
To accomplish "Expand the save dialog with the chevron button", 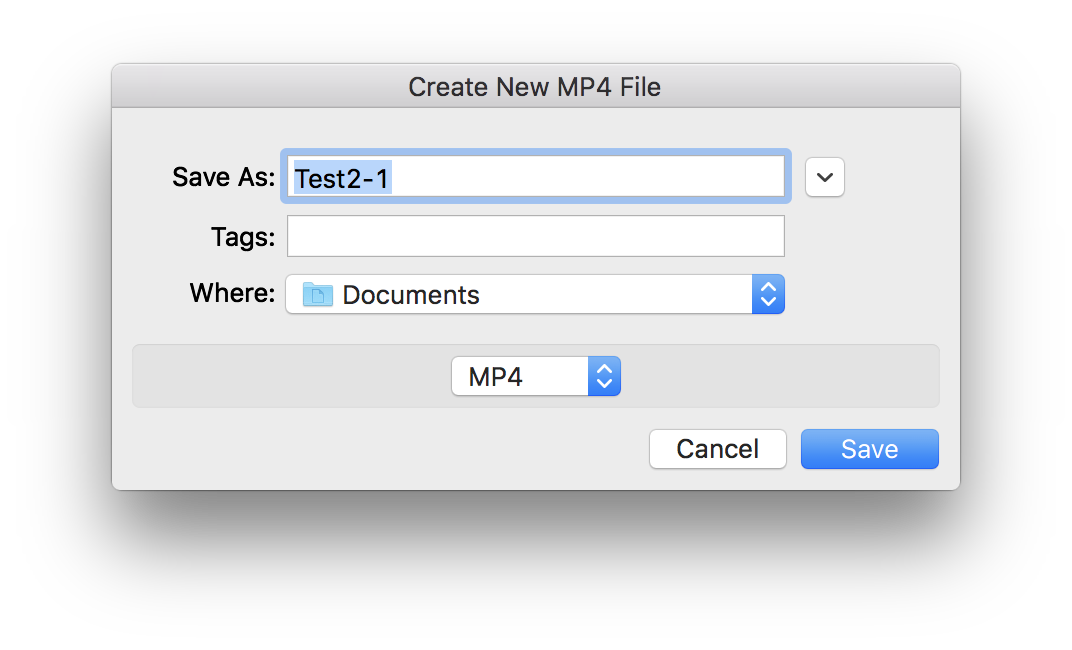I will [825, 177].
